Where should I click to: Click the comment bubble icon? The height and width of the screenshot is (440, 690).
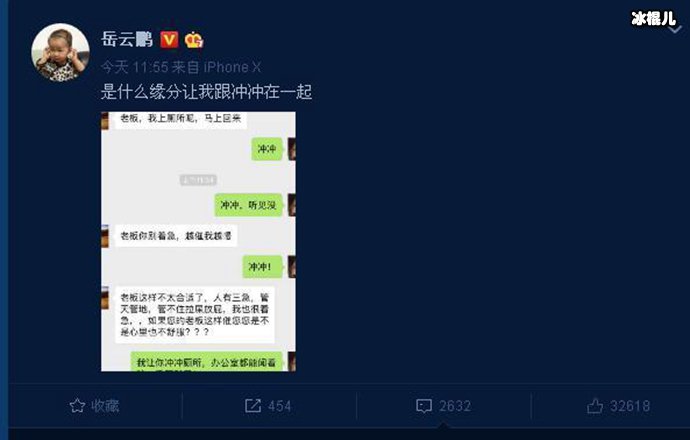424,406
